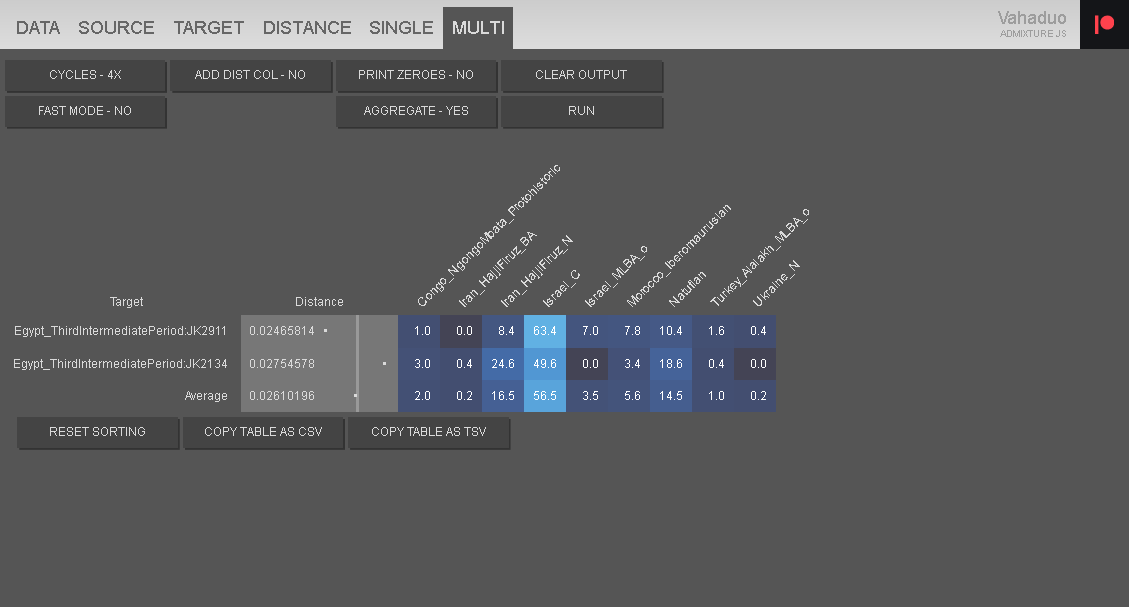Toggle FAST MODE - NO option

(85, 111)
